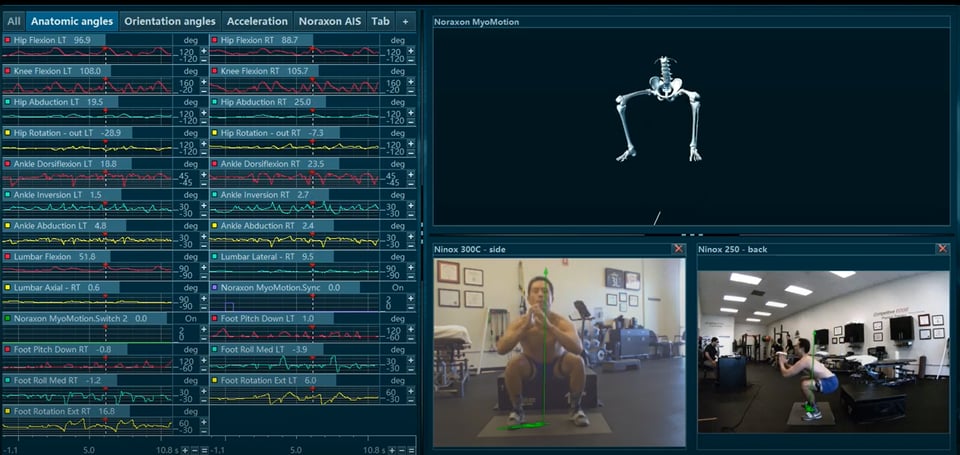Zoom in Hip Rotation - out LT scale

point(203,143)
